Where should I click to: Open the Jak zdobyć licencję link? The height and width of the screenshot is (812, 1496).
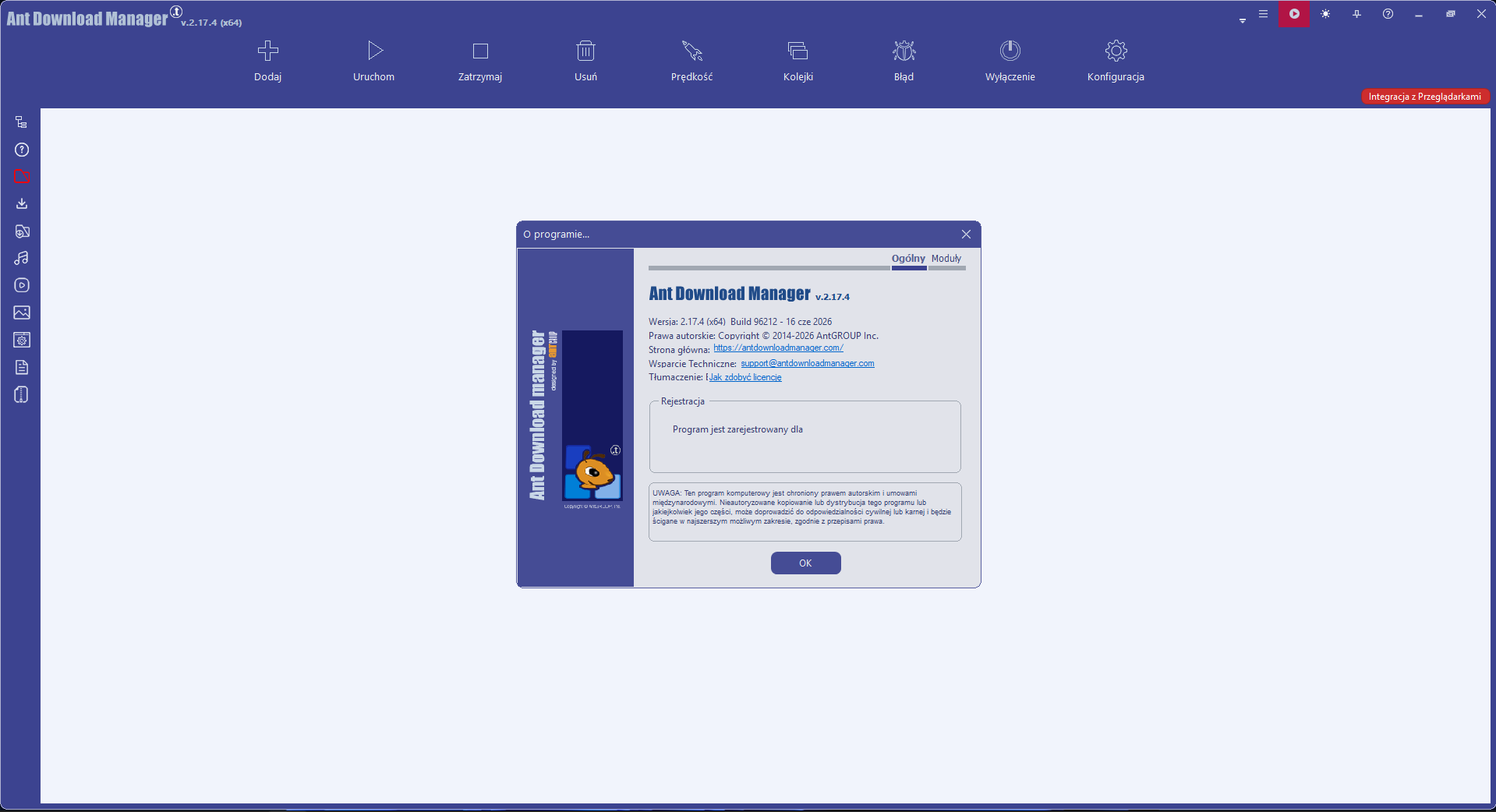point(745,377)
